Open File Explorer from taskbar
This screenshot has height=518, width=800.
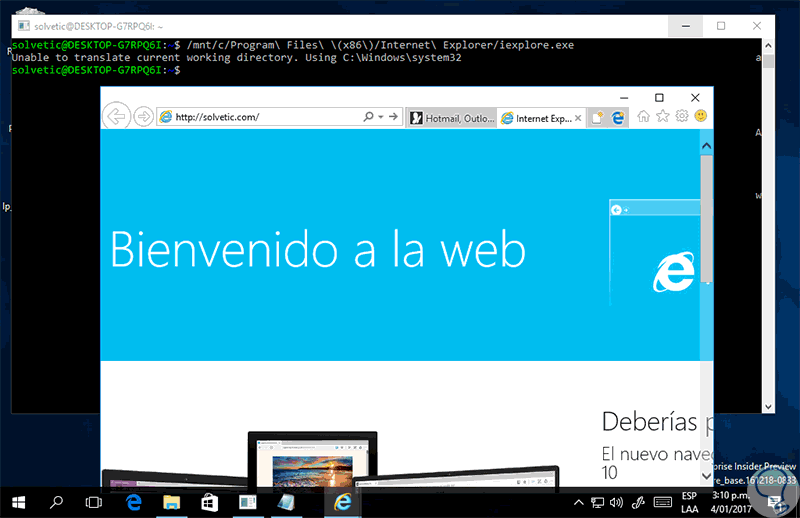click(171, 503)
